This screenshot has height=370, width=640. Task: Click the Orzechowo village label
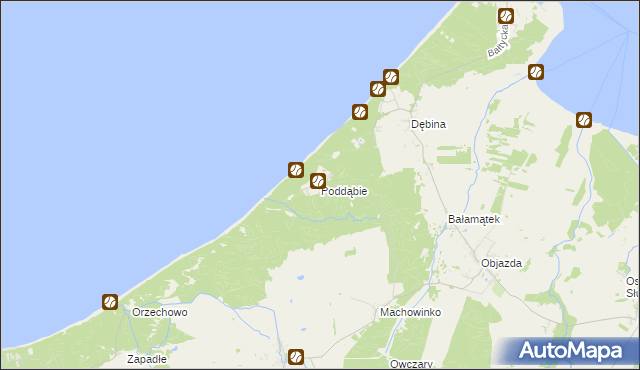[160, 312]
